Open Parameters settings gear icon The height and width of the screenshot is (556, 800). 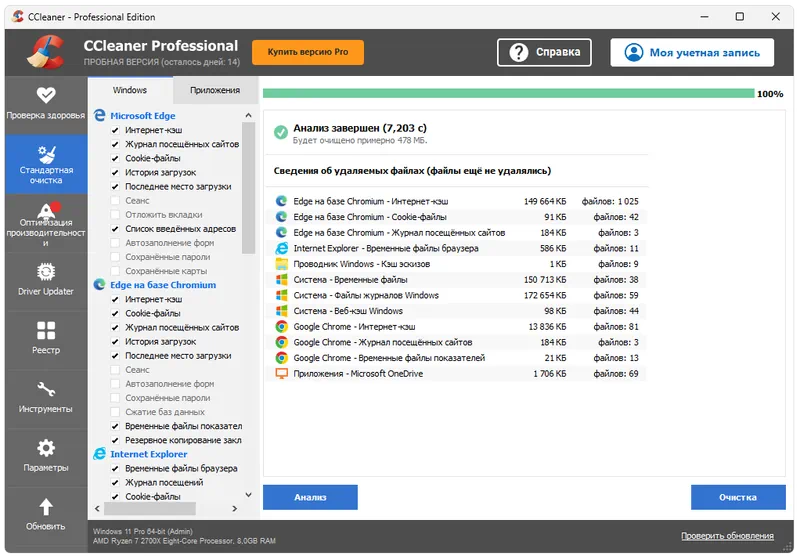(x=46, y=448)
